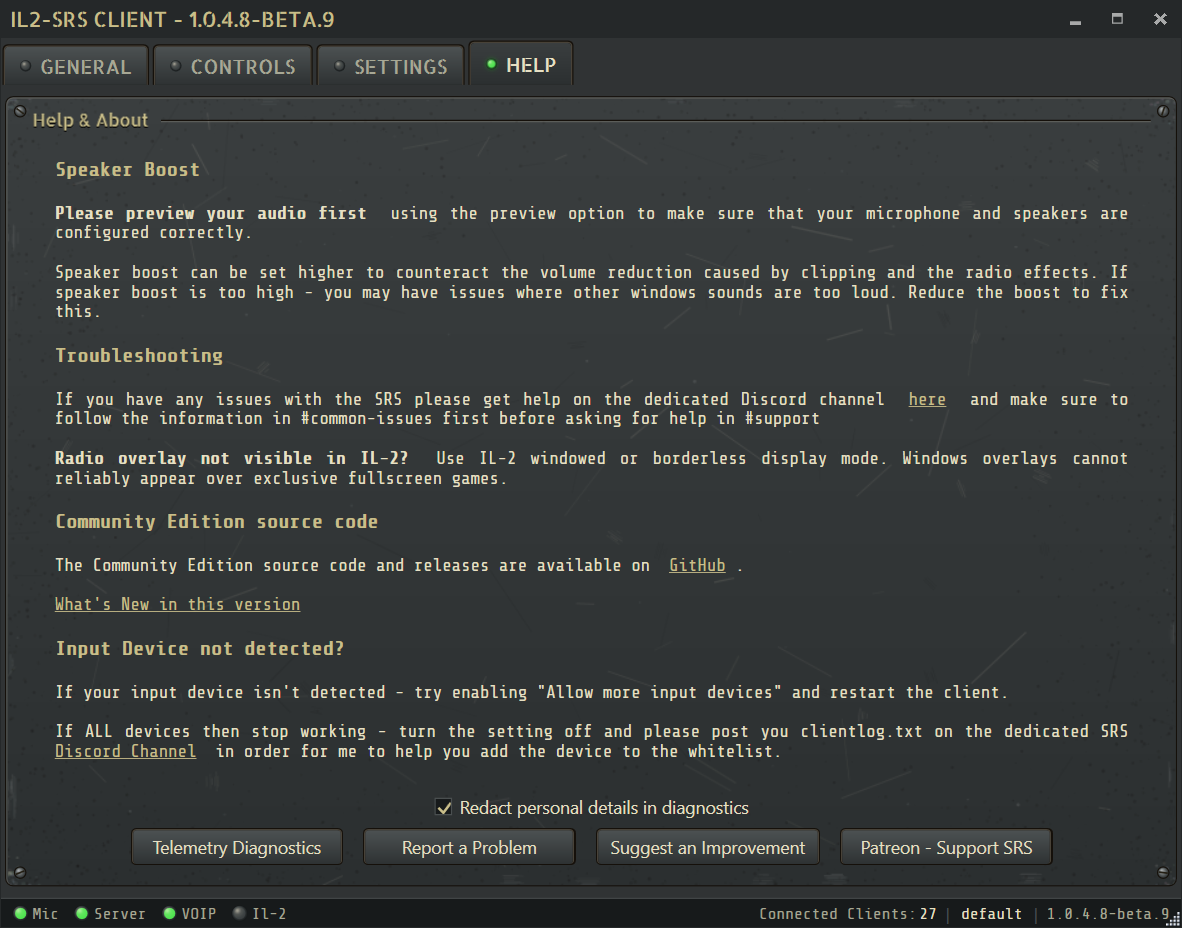Open Telemetry Diagnostics

coord(237,847)
